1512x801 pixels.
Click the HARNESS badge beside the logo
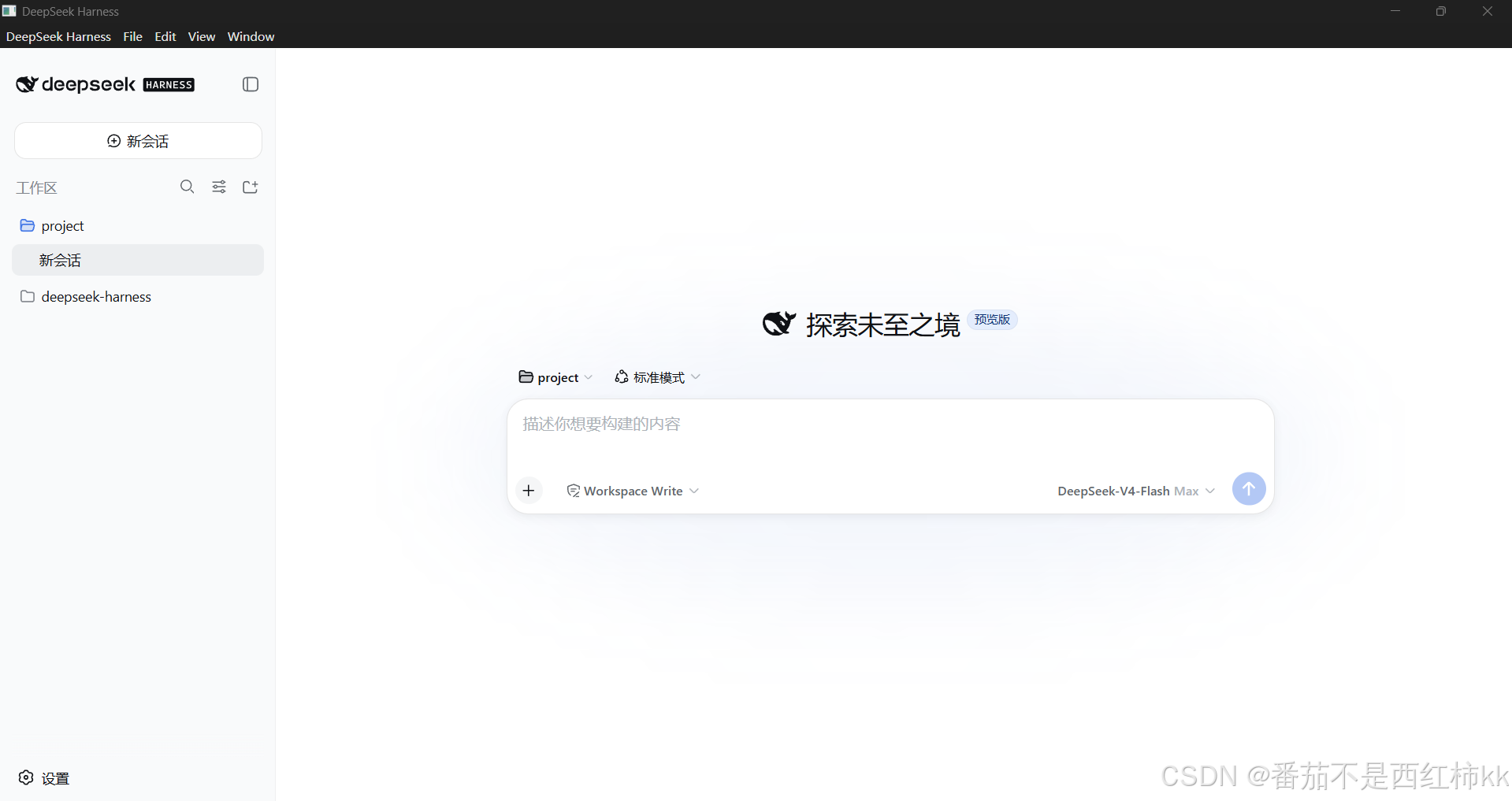pyautogui.click(x=169, y=85)
